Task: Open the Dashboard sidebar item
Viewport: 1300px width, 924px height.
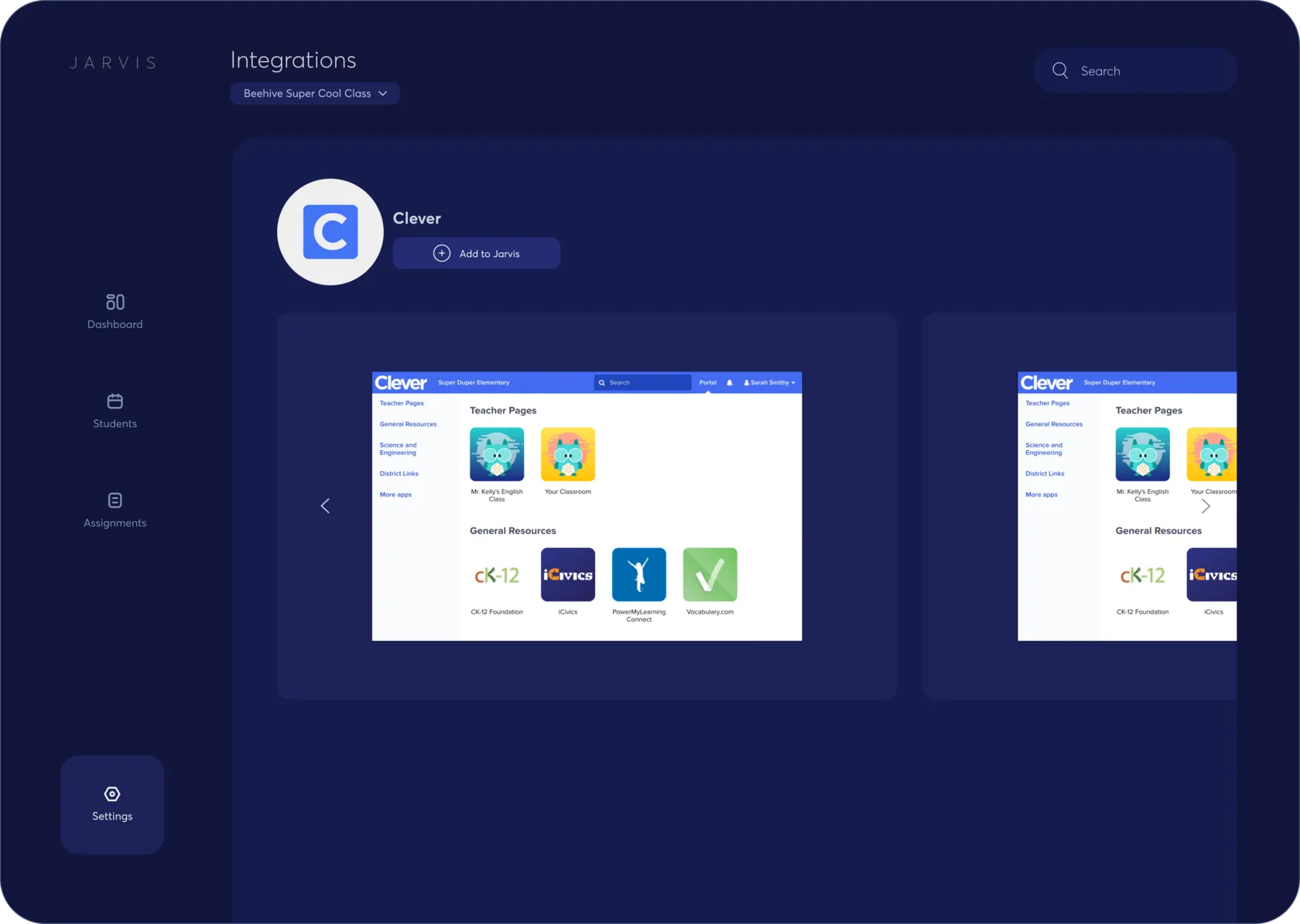Action: [x=115, y=312]
